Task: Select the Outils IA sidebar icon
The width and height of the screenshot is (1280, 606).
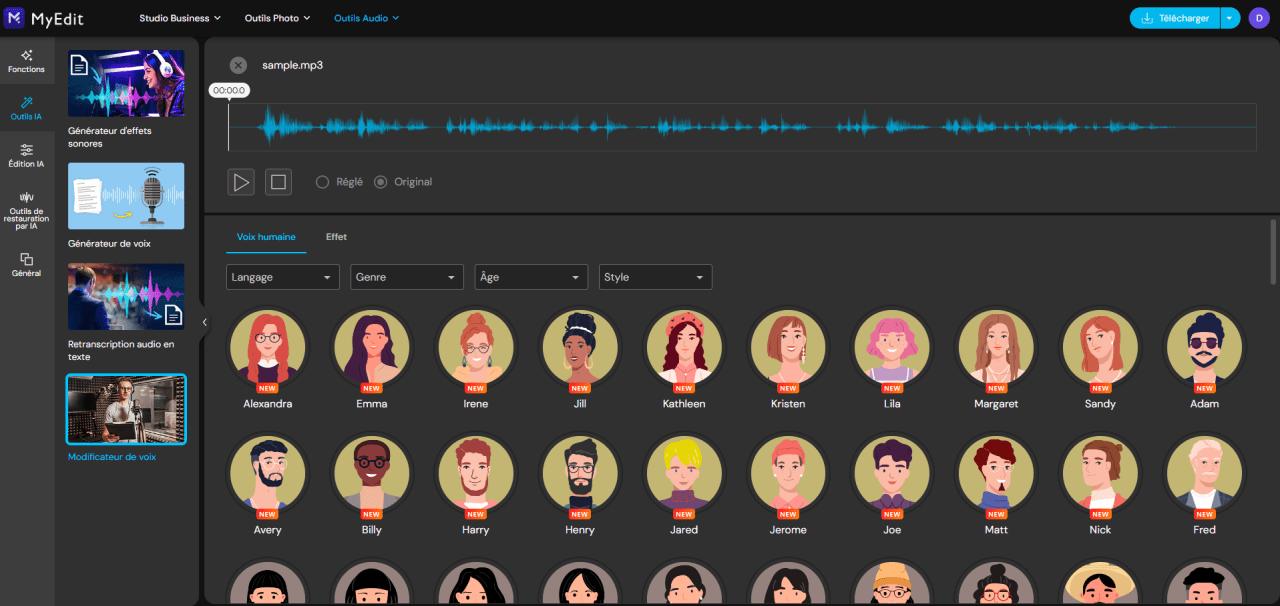Action: point(26,108)
